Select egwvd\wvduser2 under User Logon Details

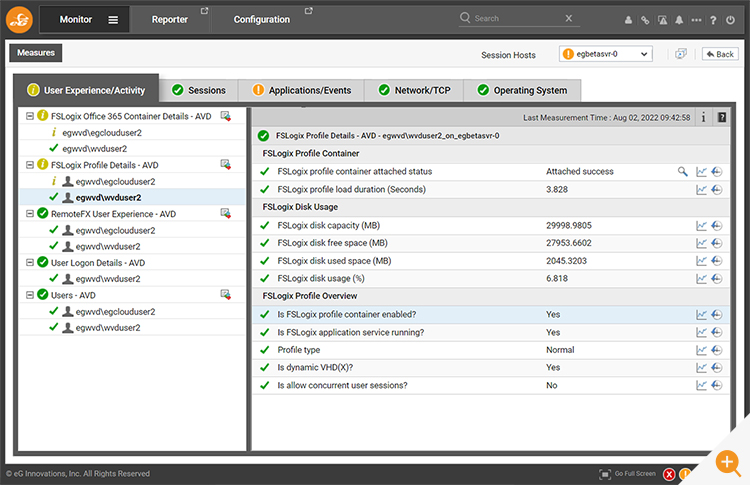(108, 279)
